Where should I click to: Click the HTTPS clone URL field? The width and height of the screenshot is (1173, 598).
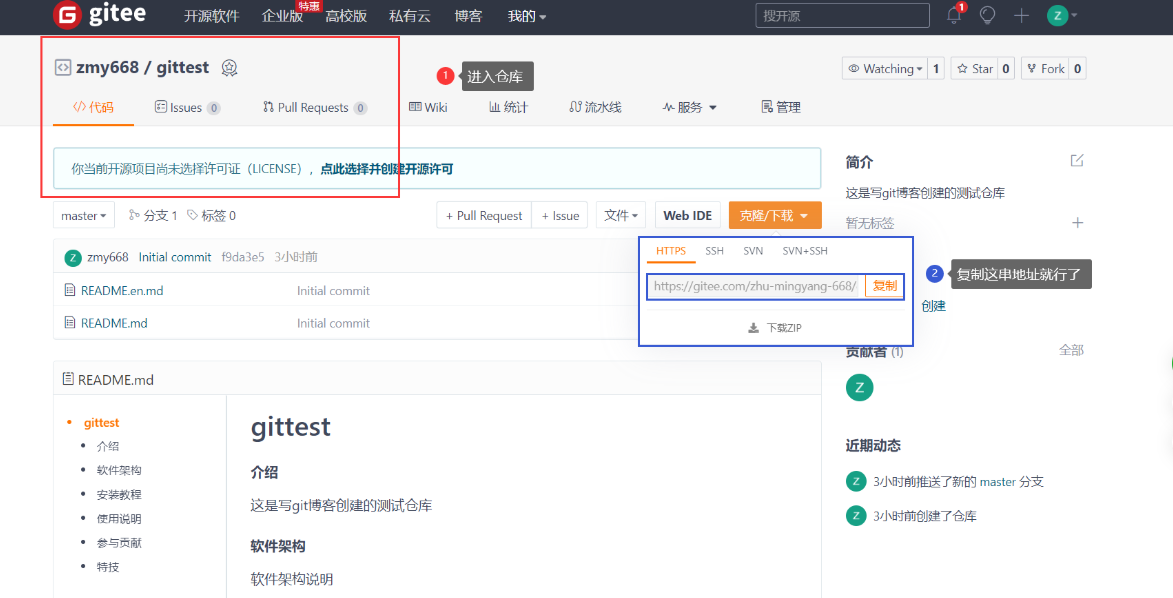pyautogui.click(x=756, y=286)
